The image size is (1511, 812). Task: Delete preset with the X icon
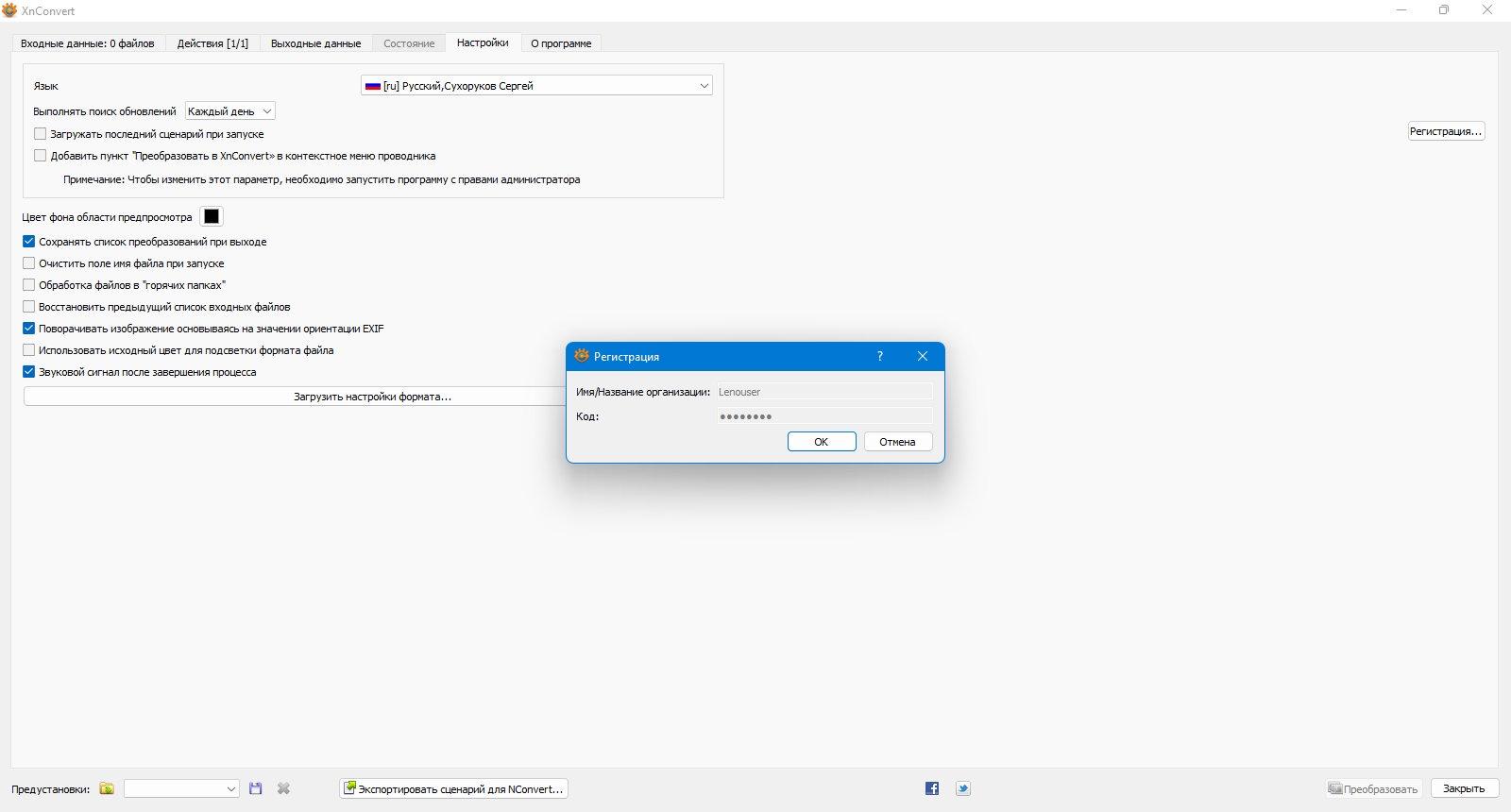283,788
